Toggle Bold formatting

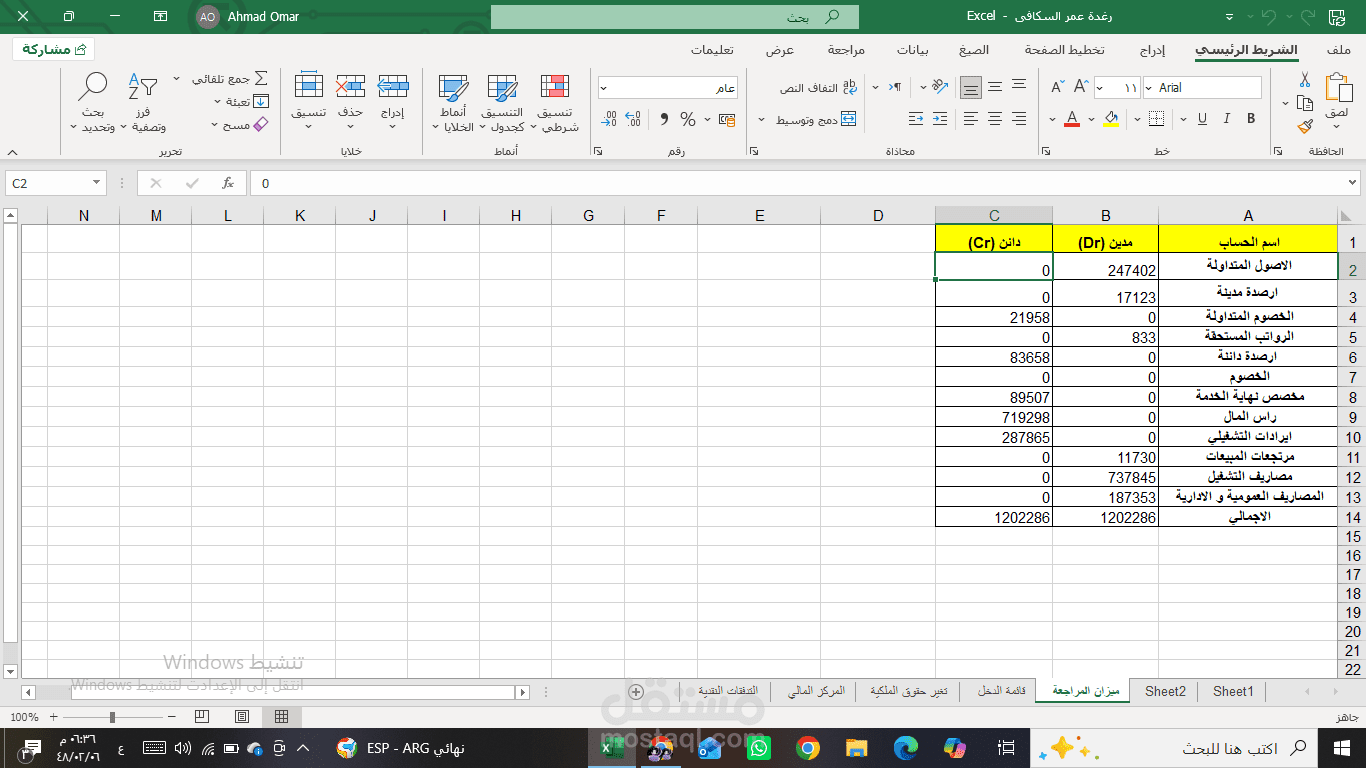[1251, 119]
